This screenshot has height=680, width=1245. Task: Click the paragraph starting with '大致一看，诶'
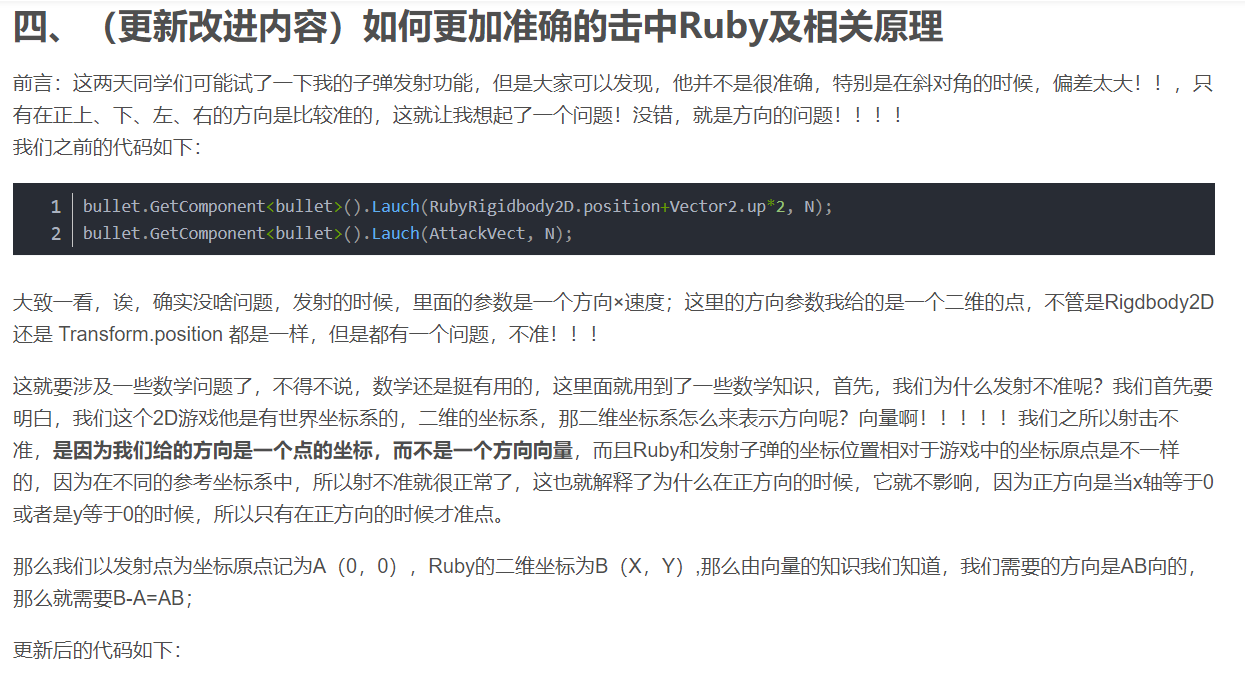coord(613,318)
